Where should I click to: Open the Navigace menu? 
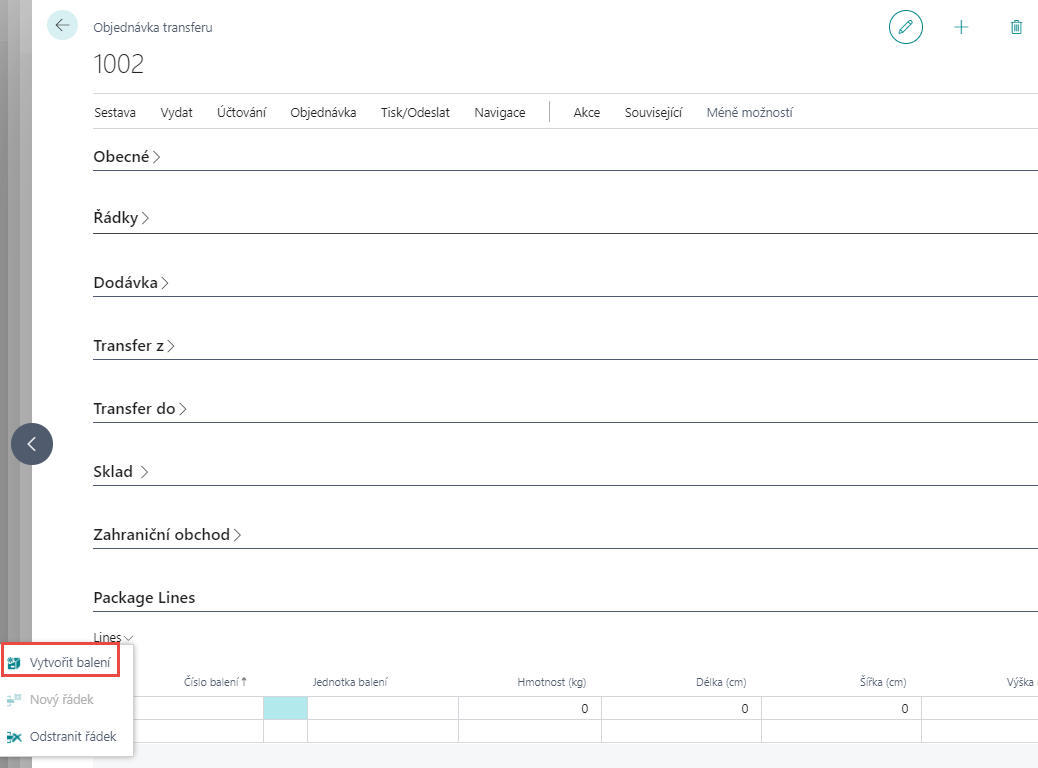[499, 113]
